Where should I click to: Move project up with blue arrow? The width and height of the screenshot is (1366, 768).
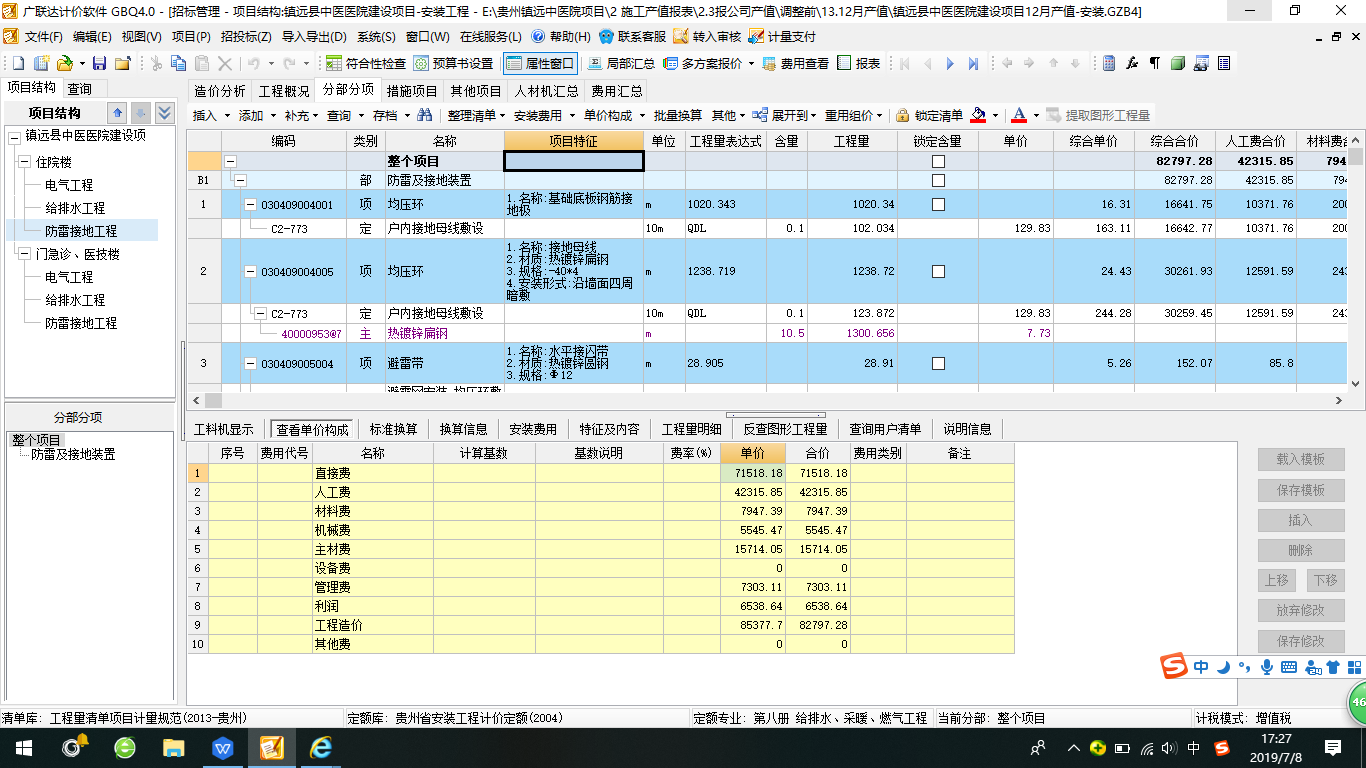pos(118,113)
